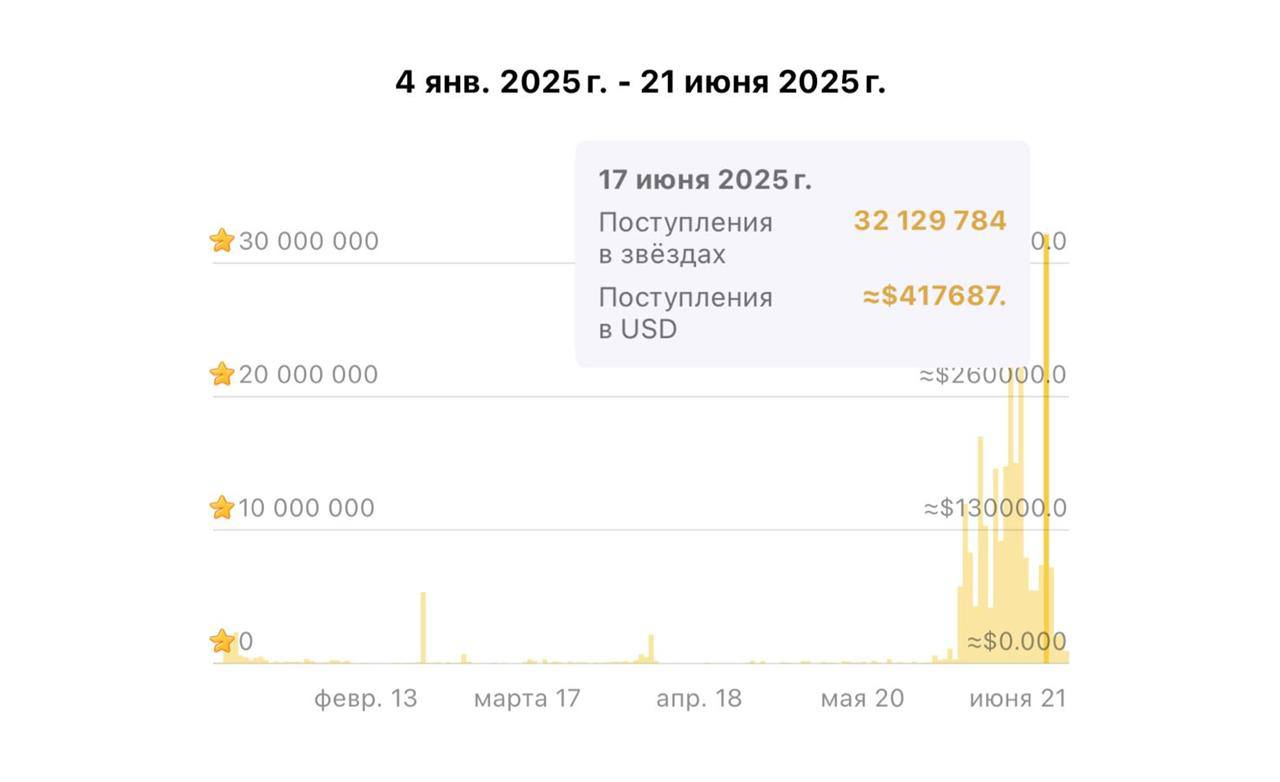
Task: Select the highlighted 17 June bar in chart
Action: 1046,446
